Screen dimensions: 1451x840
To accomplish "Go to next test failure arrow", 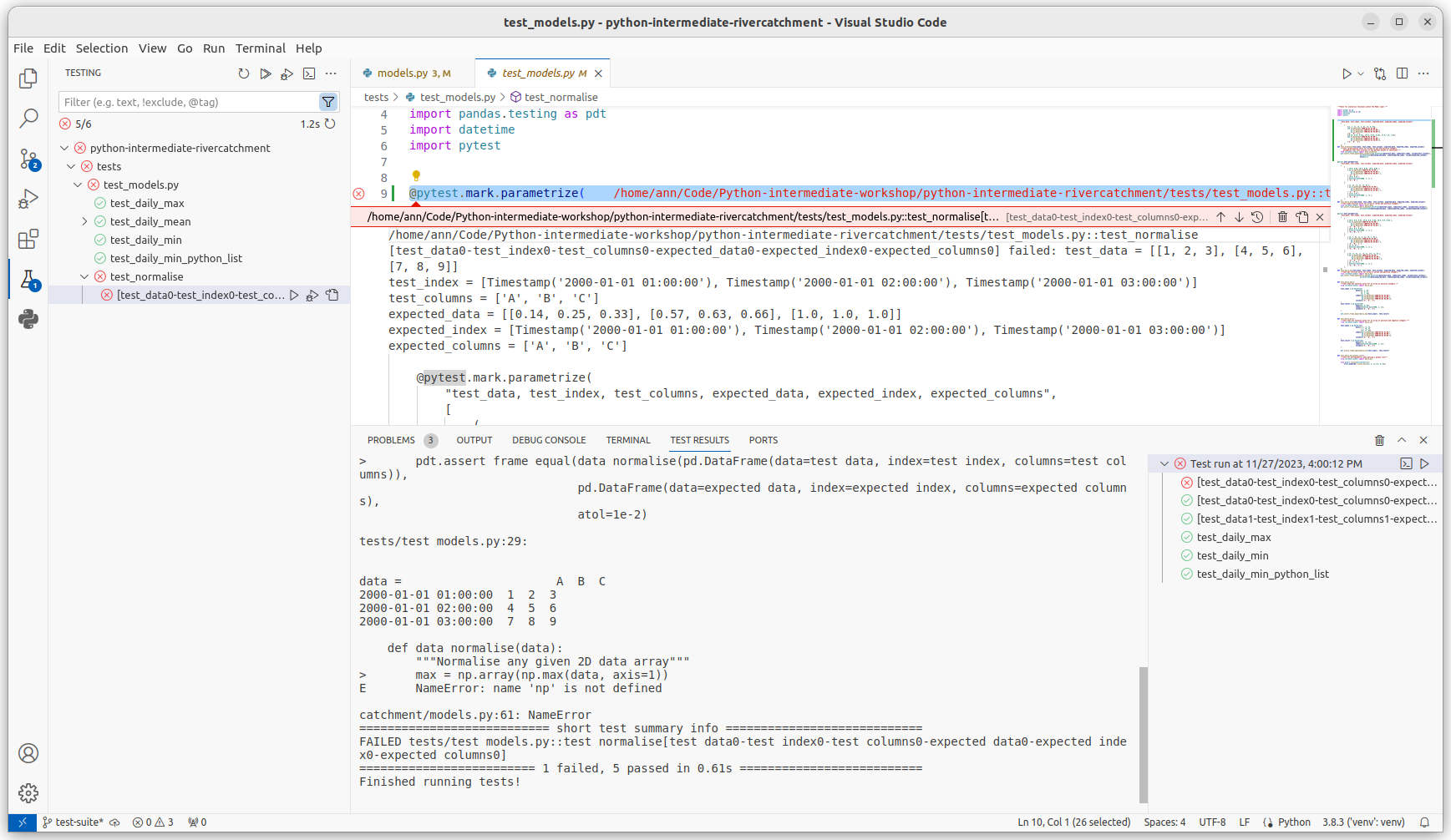I will coord(1239,217).
